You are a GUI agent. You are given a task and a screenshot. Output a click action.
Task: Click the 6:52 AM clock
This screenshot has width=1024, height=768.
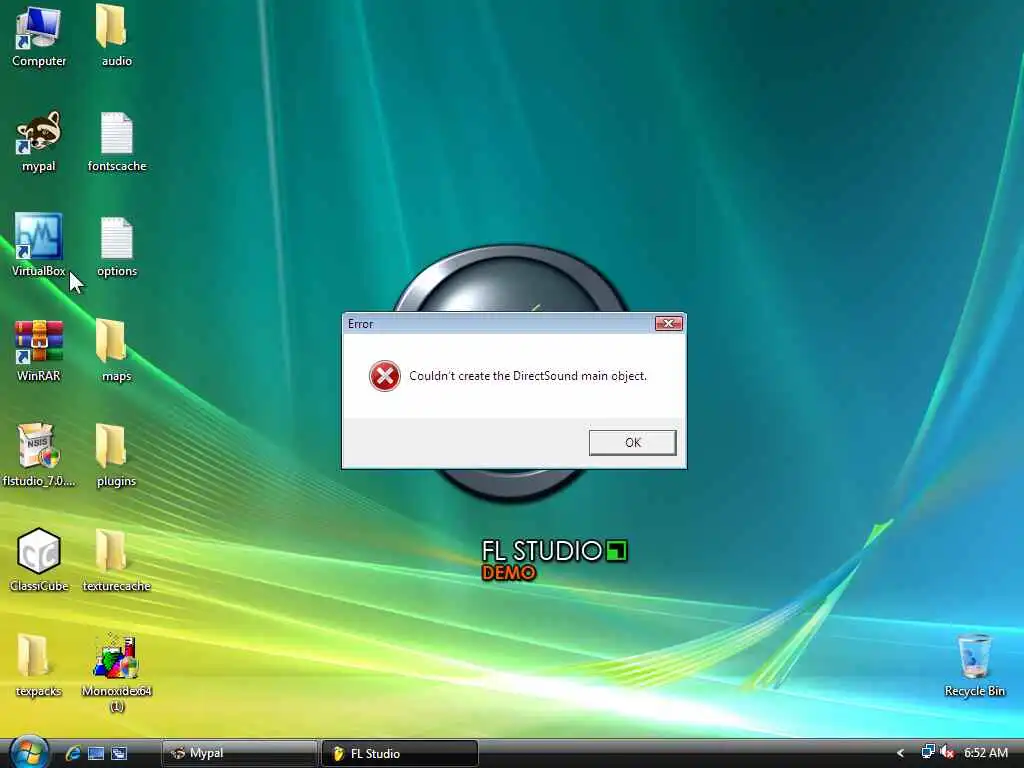pyautogui.click(x=985, y=752)
